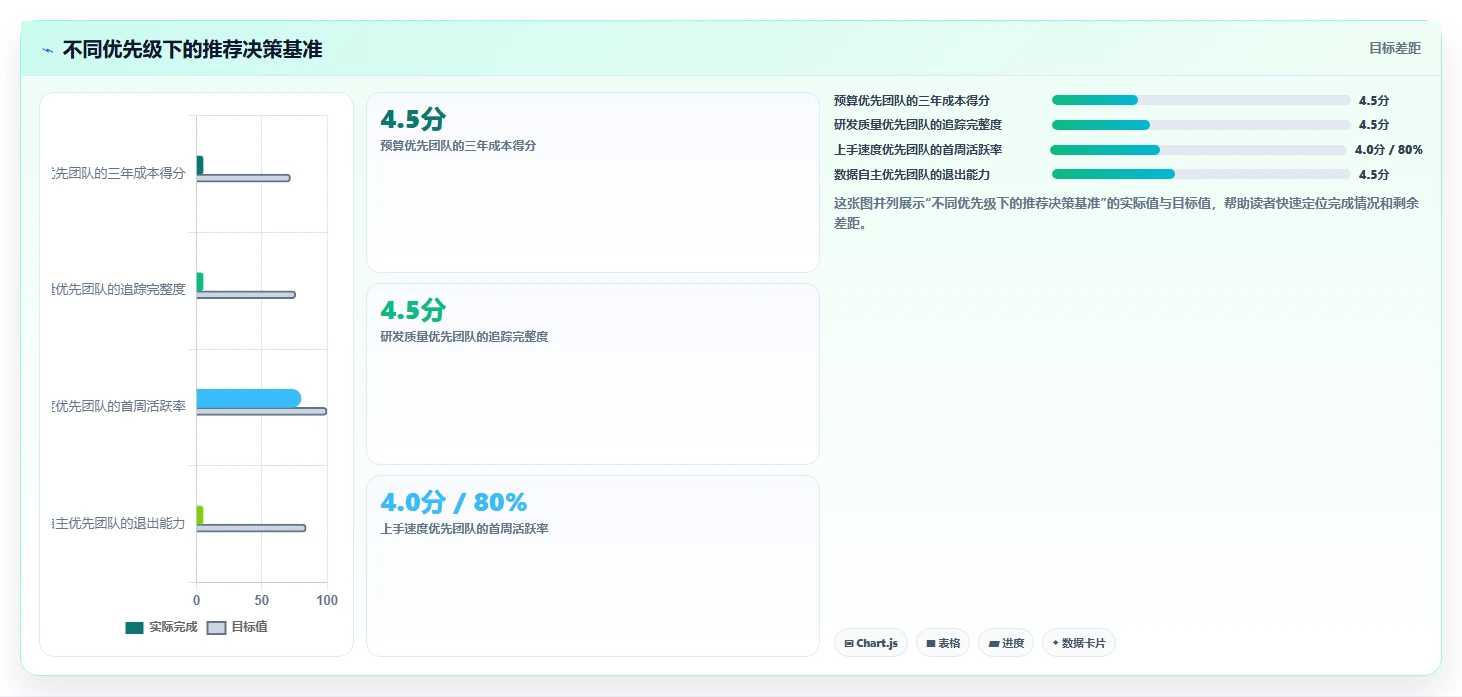Click the title 不同优先级下的推荐决策基准
Viewport: 1462px width, 697px height.
(x=192, y=49)
